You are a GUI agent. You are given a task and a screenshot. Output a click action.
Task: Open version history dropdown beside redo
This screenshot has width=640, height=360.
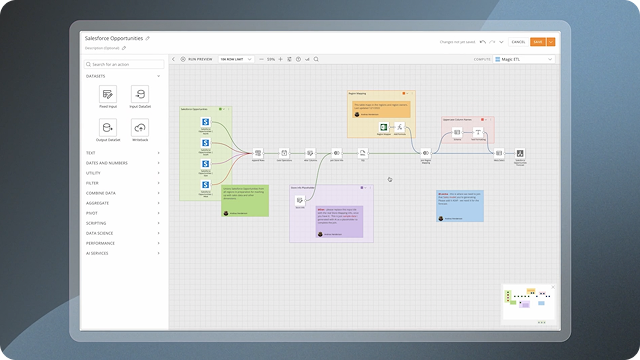coord(501,42)
